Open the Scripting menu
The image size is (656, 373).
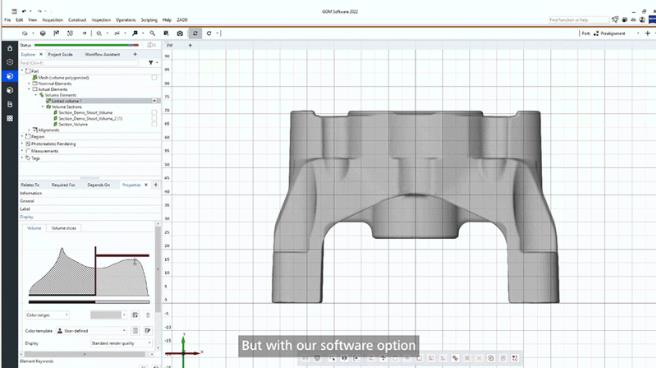[x=149, y=20]
